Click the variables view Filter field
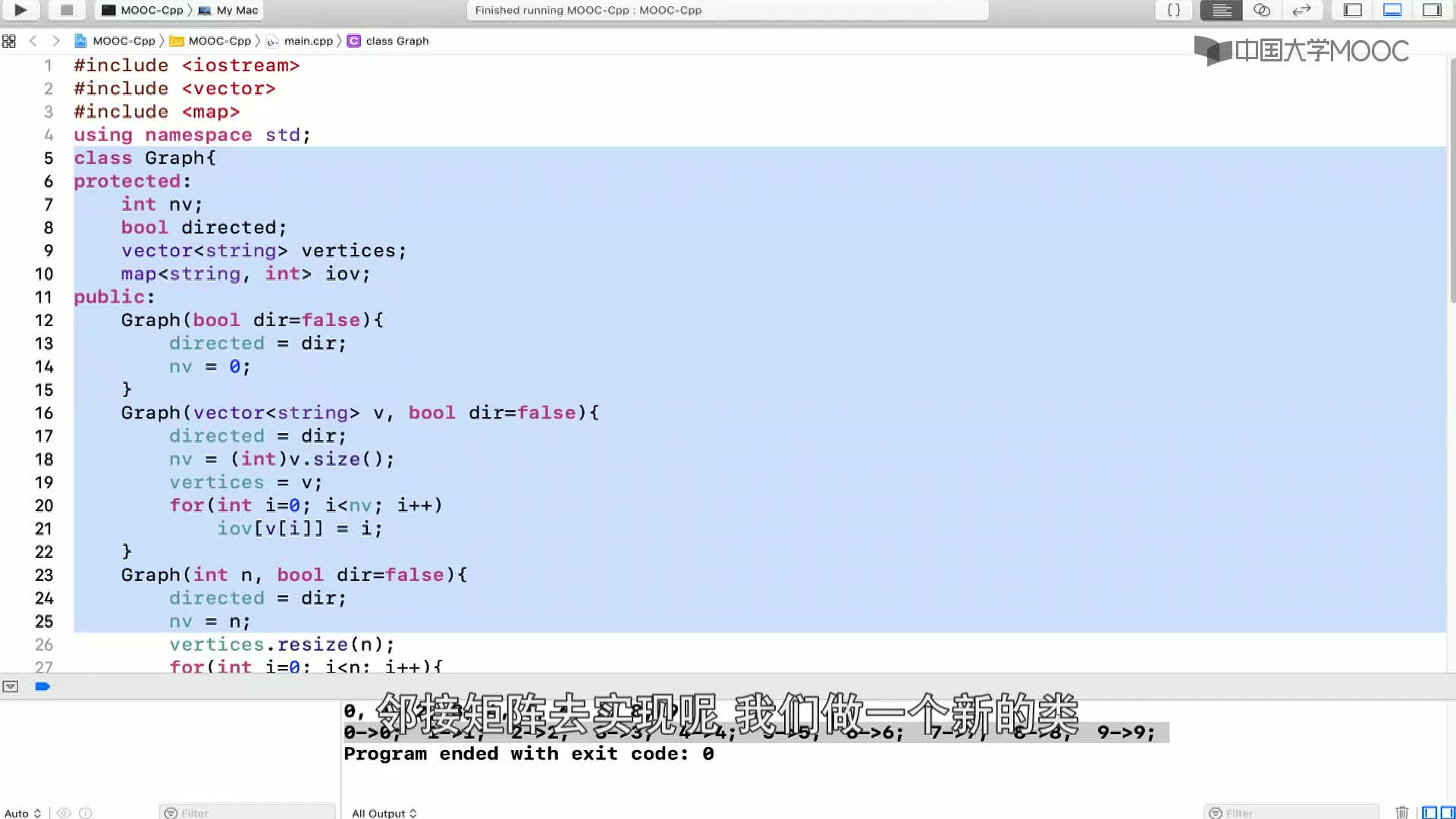 click(x=247, y=813)
